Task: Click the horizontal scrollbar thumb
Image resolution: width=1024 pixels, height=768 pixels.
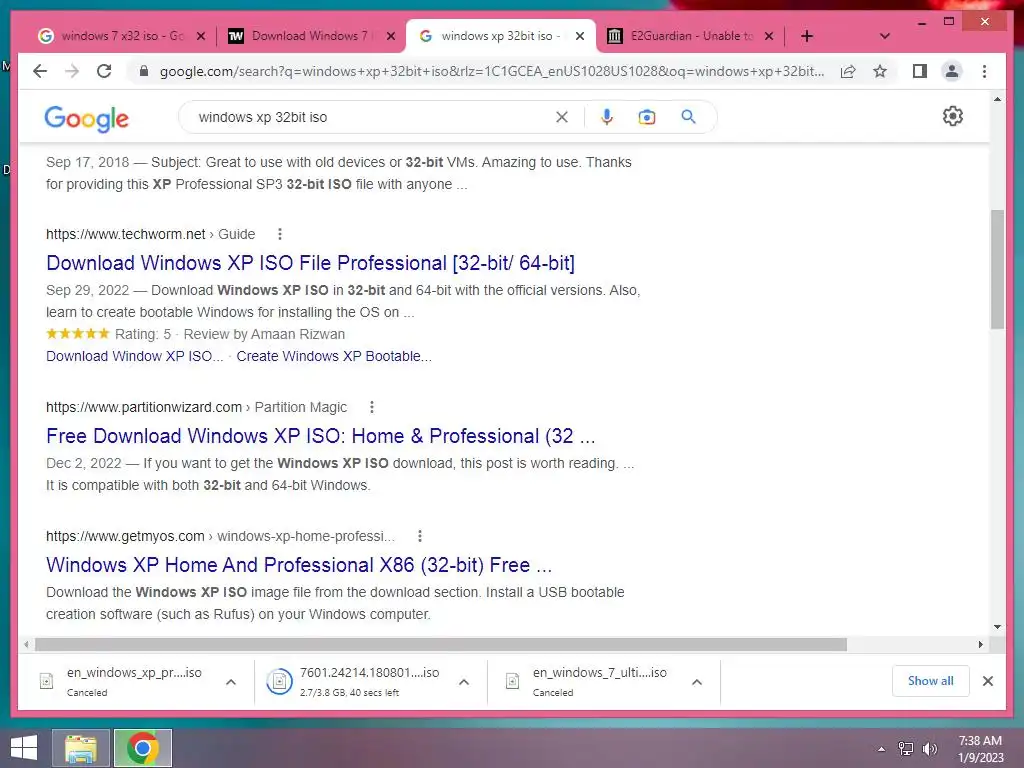Action: point(441,645)
